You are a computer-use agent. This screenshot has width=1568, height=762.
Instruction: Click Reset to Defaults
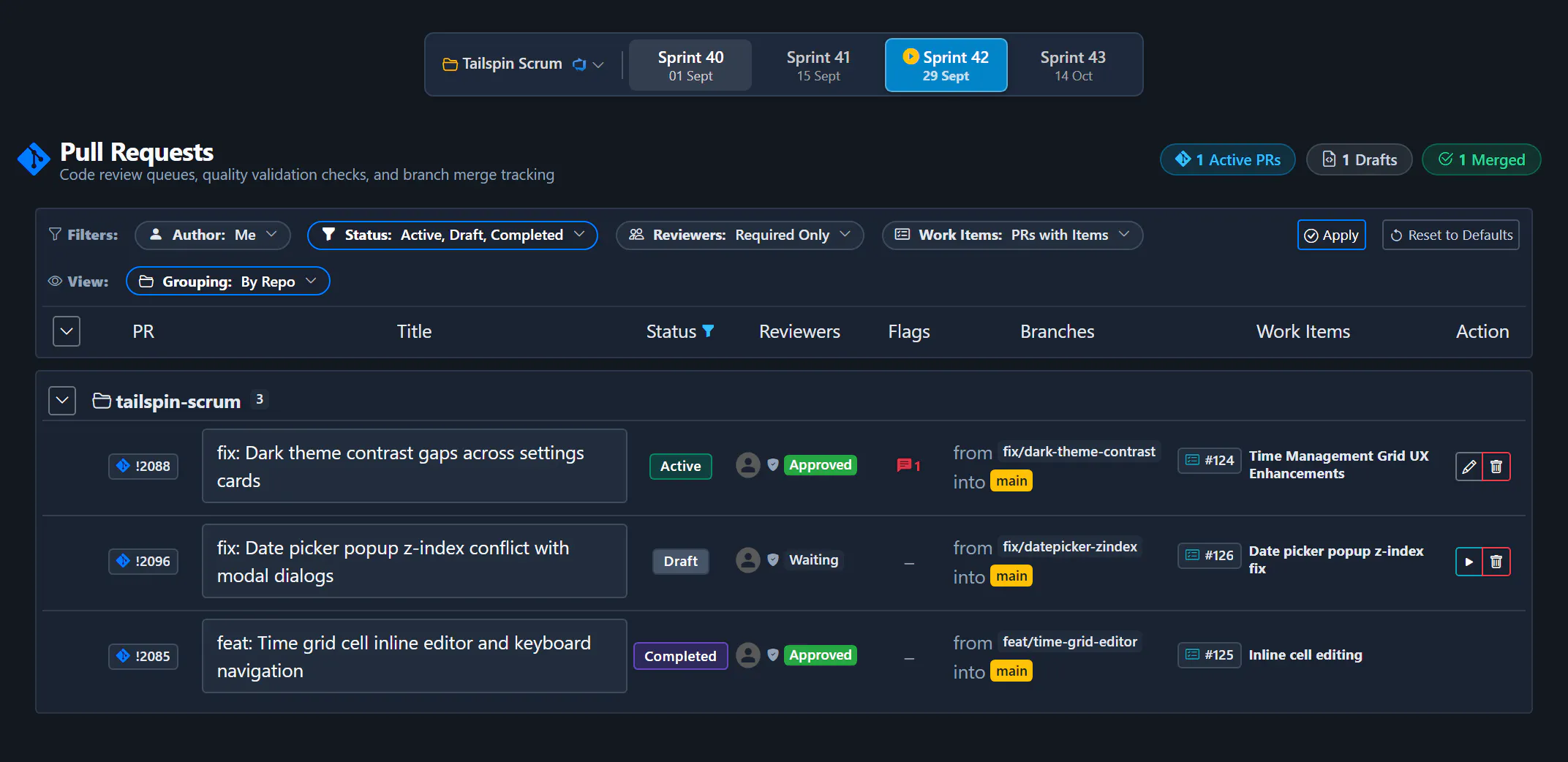tap(1450, 235)
